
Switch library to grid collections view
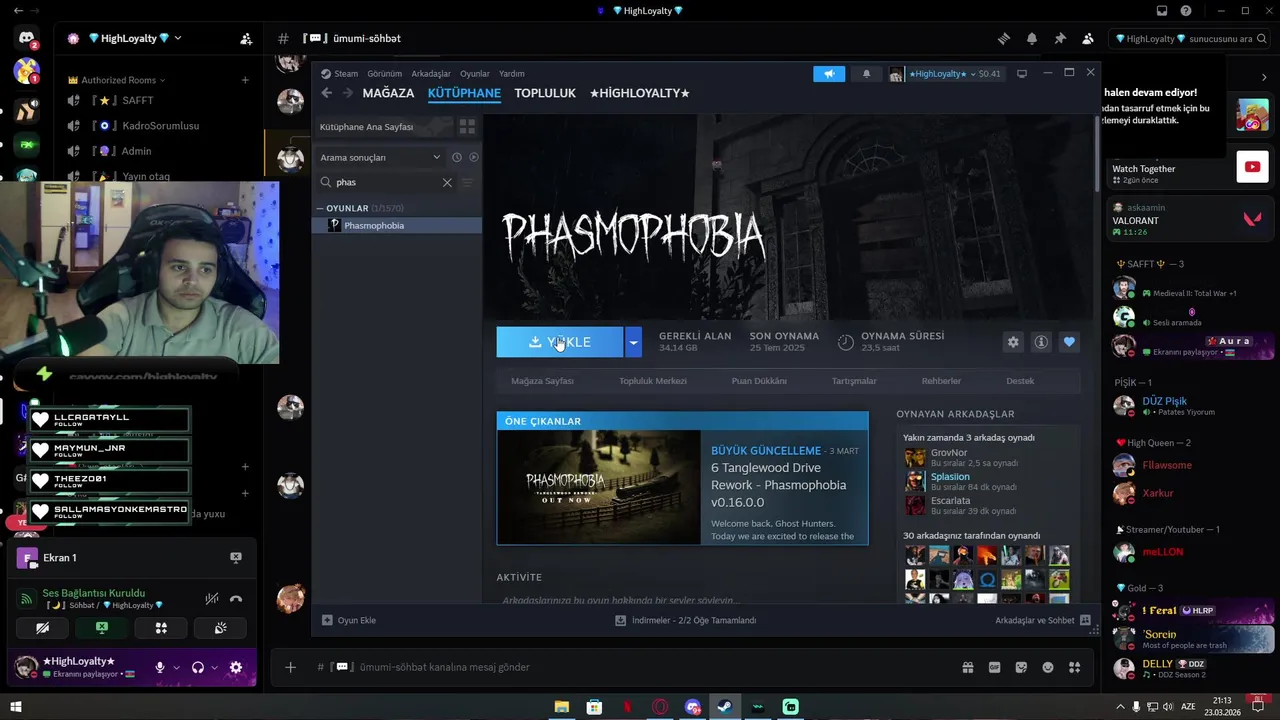coord(467,127)
